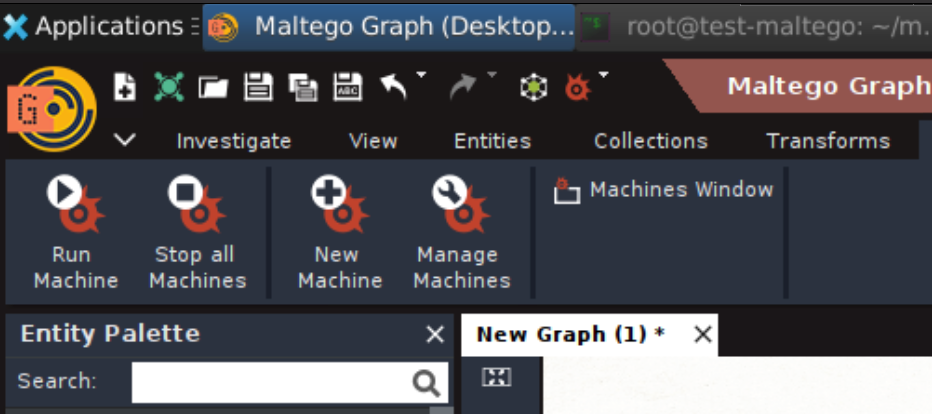Click the Save All stacked disks icon

tap(303, 88)
